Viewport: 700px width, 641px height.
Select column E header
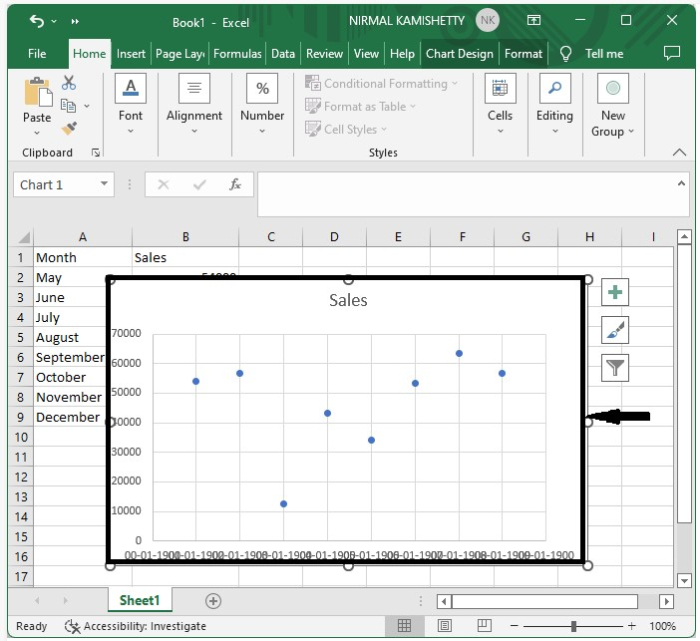pos(398,237)
